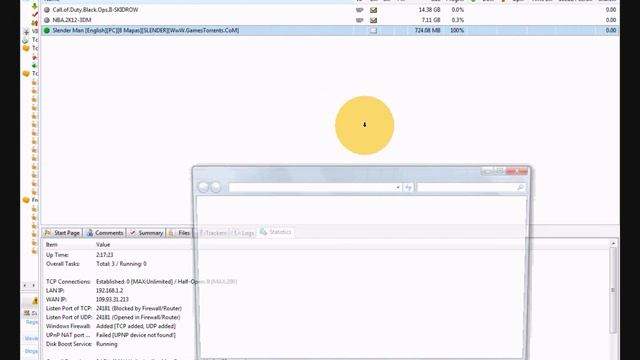Click gray status icon of Call.of.Duty.Black.Ops torrent

(47, 9)
